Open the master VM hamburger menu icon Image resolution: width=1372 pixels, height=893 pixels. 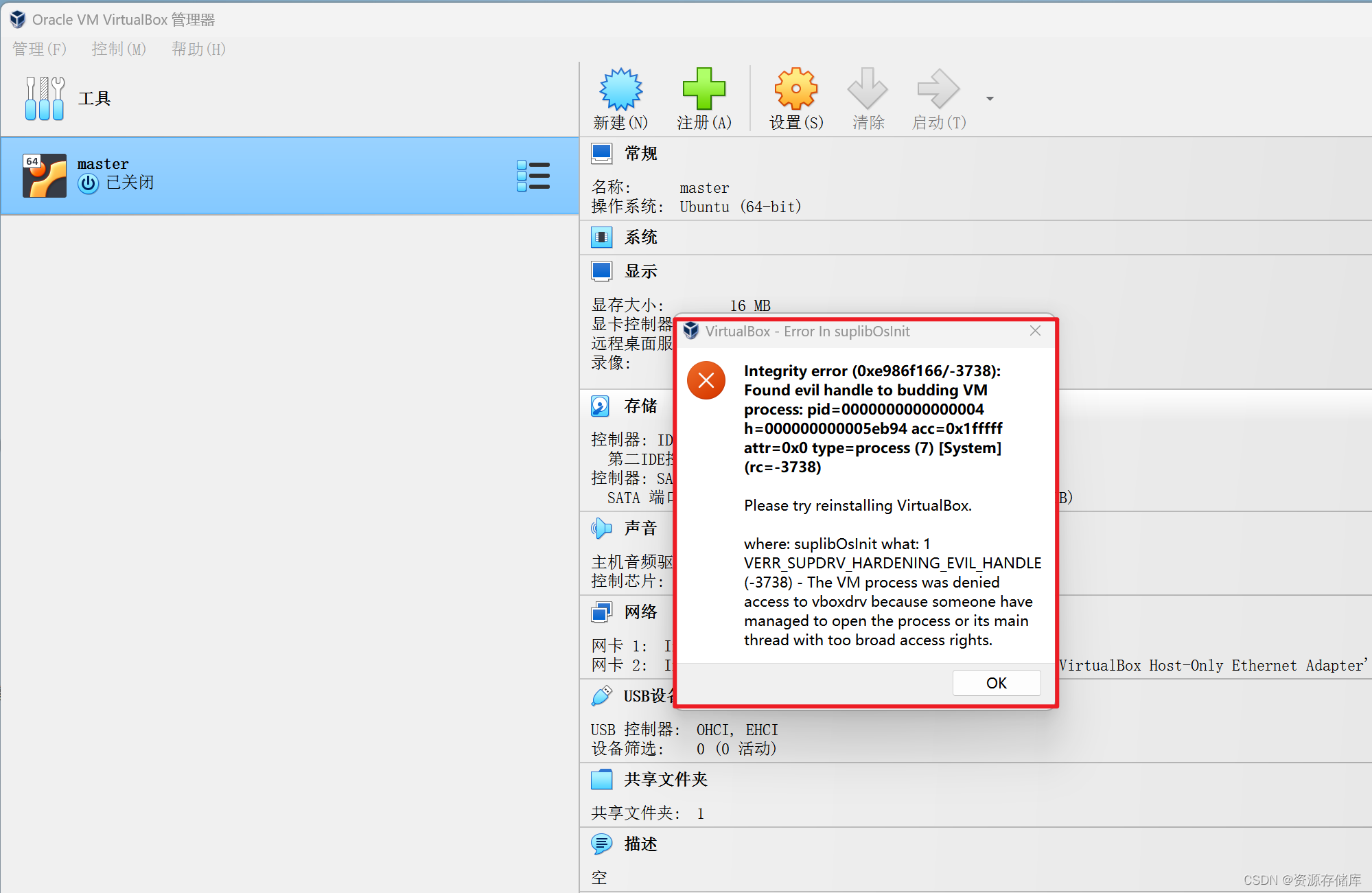(x=533, y=176)
